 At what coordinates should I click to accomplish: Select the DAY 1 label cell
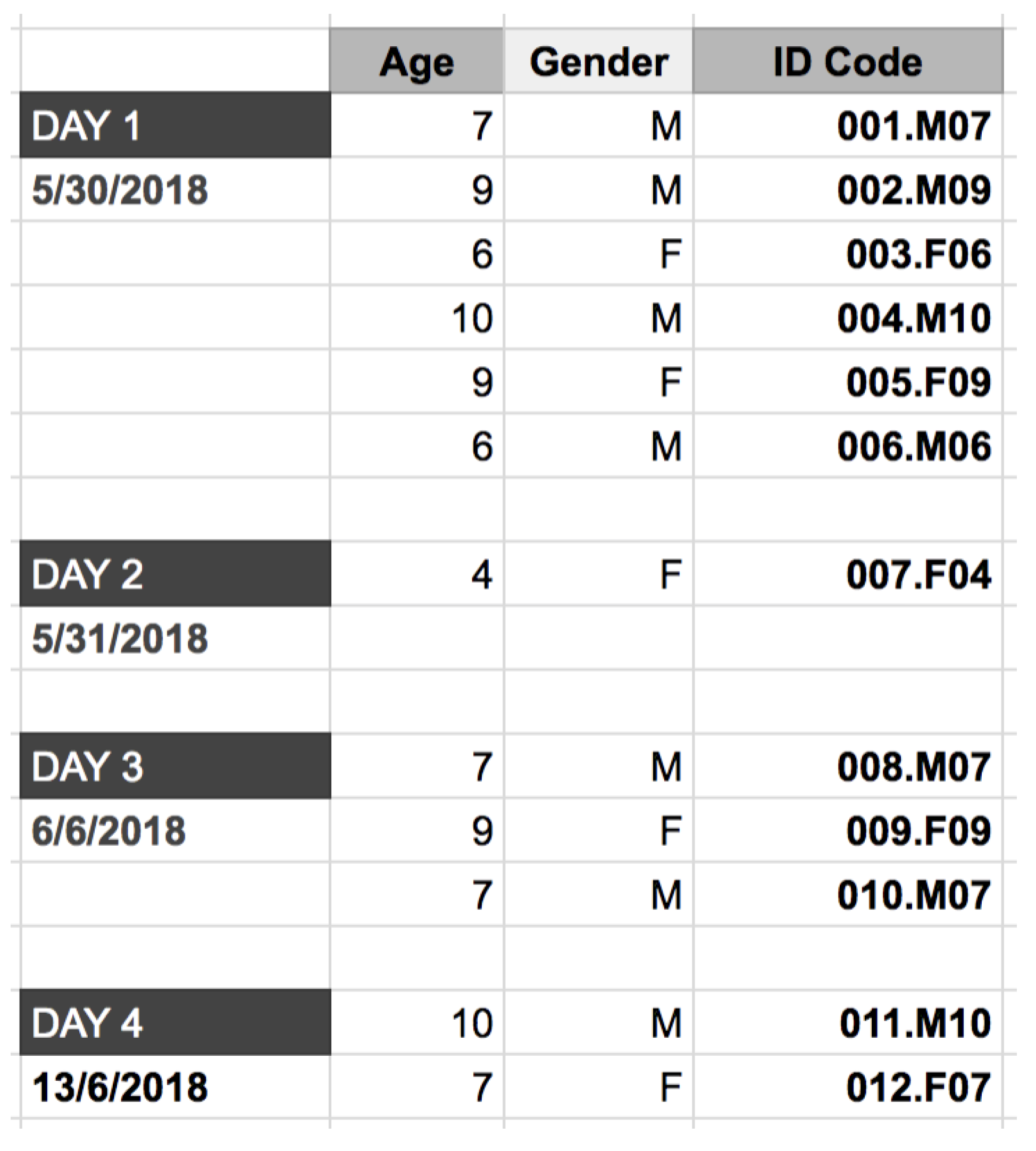[175, 125]
